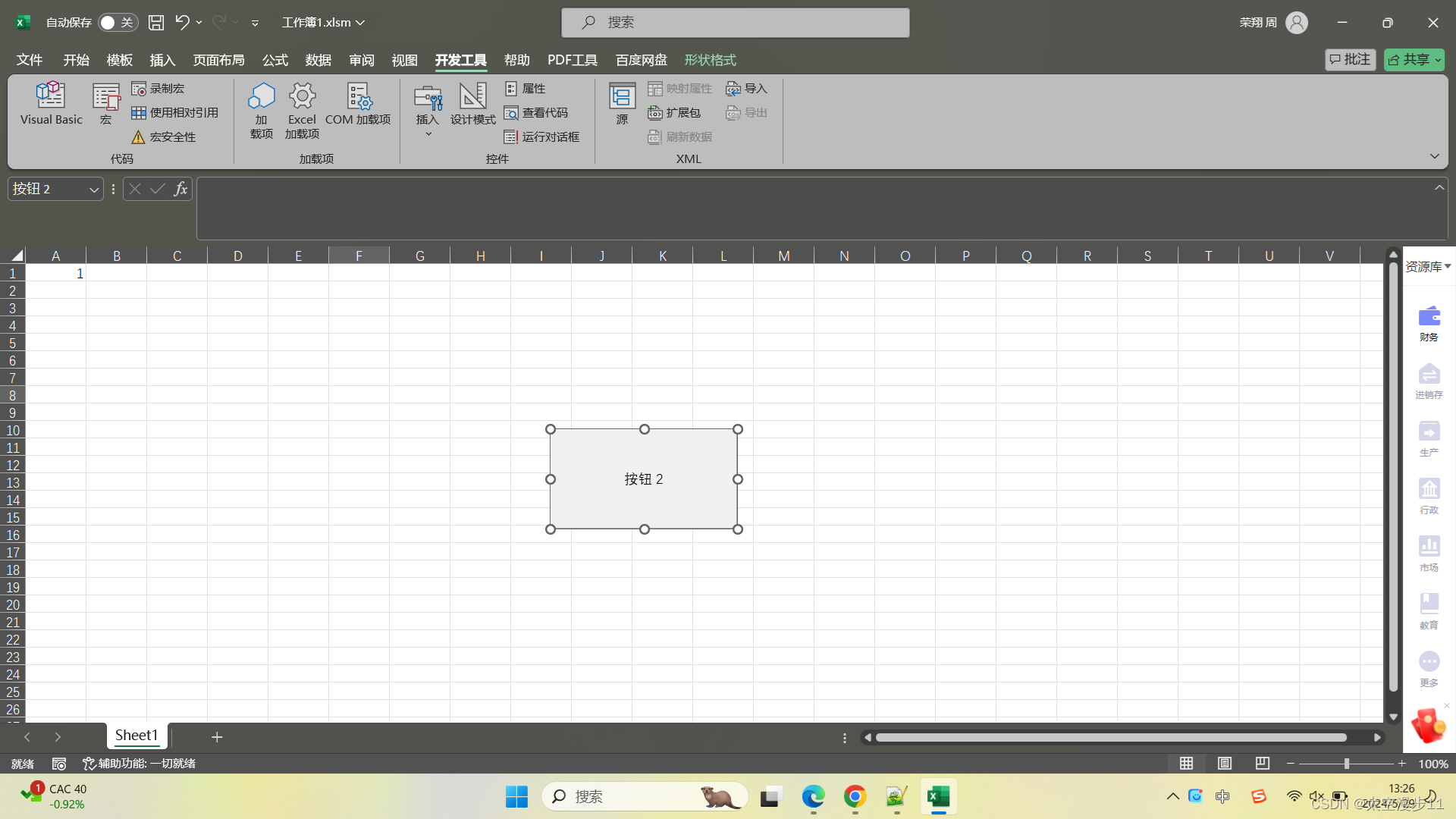Switch to the 公式 ribbon tab
The image size is (1456, 819).
coord(275,60)
